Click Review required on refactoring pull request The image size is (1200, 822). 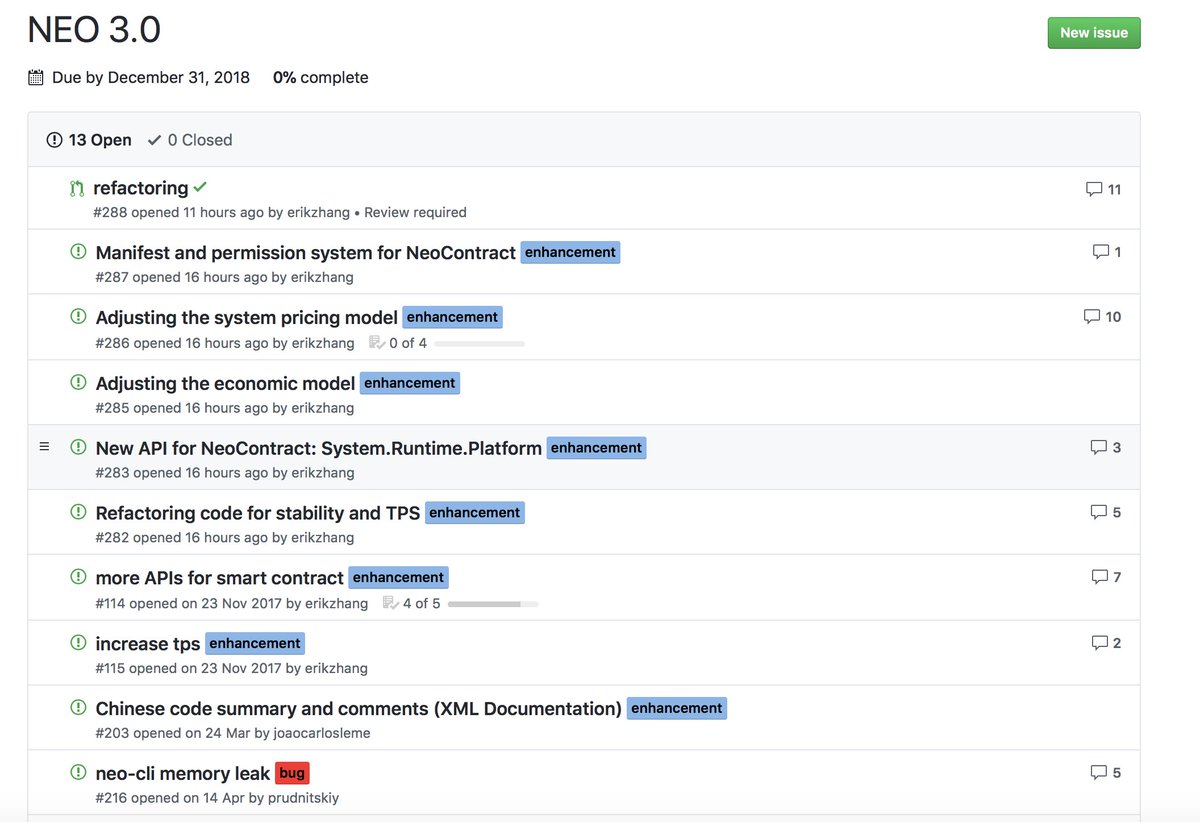tap(415, 213)
